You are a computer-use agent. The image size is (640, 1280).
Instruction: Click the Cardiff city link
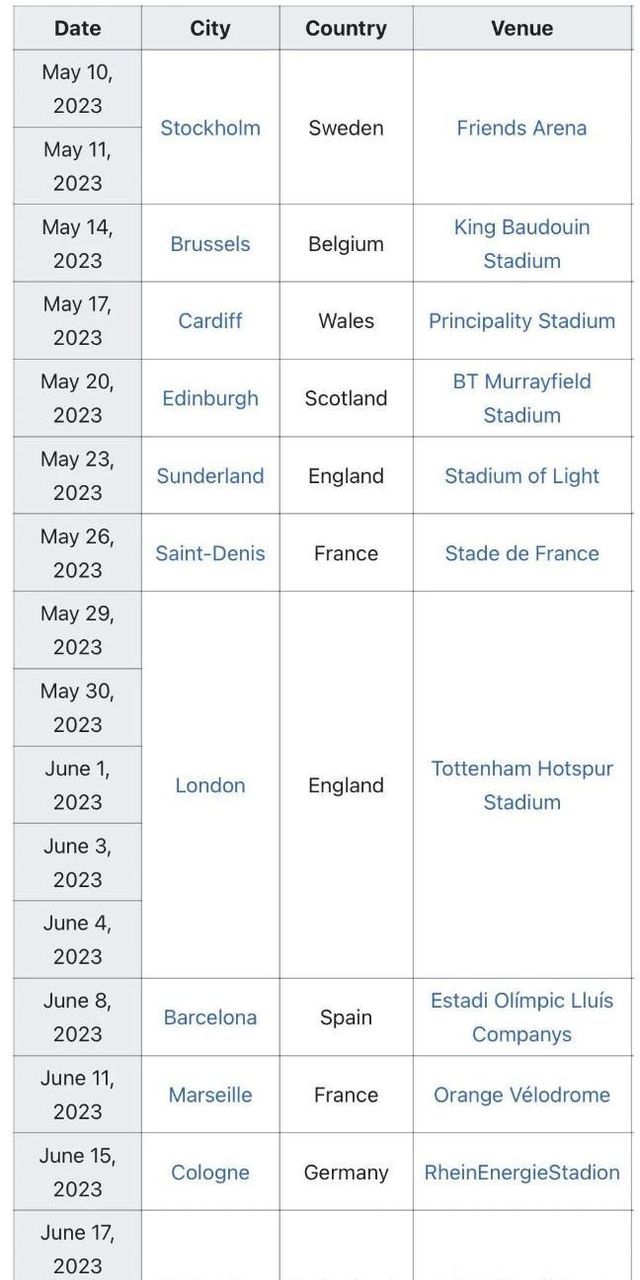tap(210, 321)
